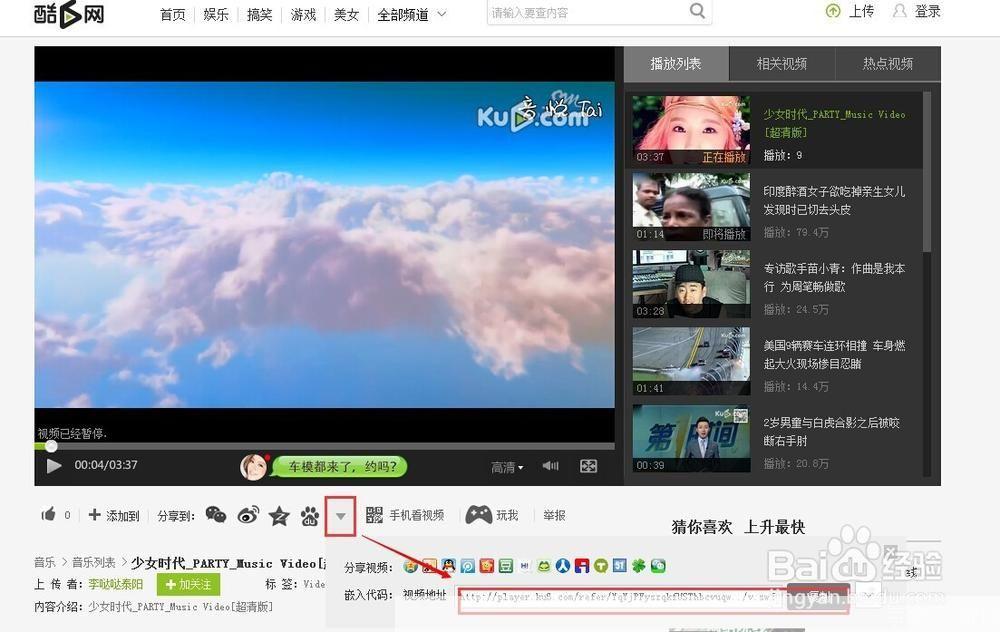
Task: Share video to WeChat
Action: [x=216, y=515]
